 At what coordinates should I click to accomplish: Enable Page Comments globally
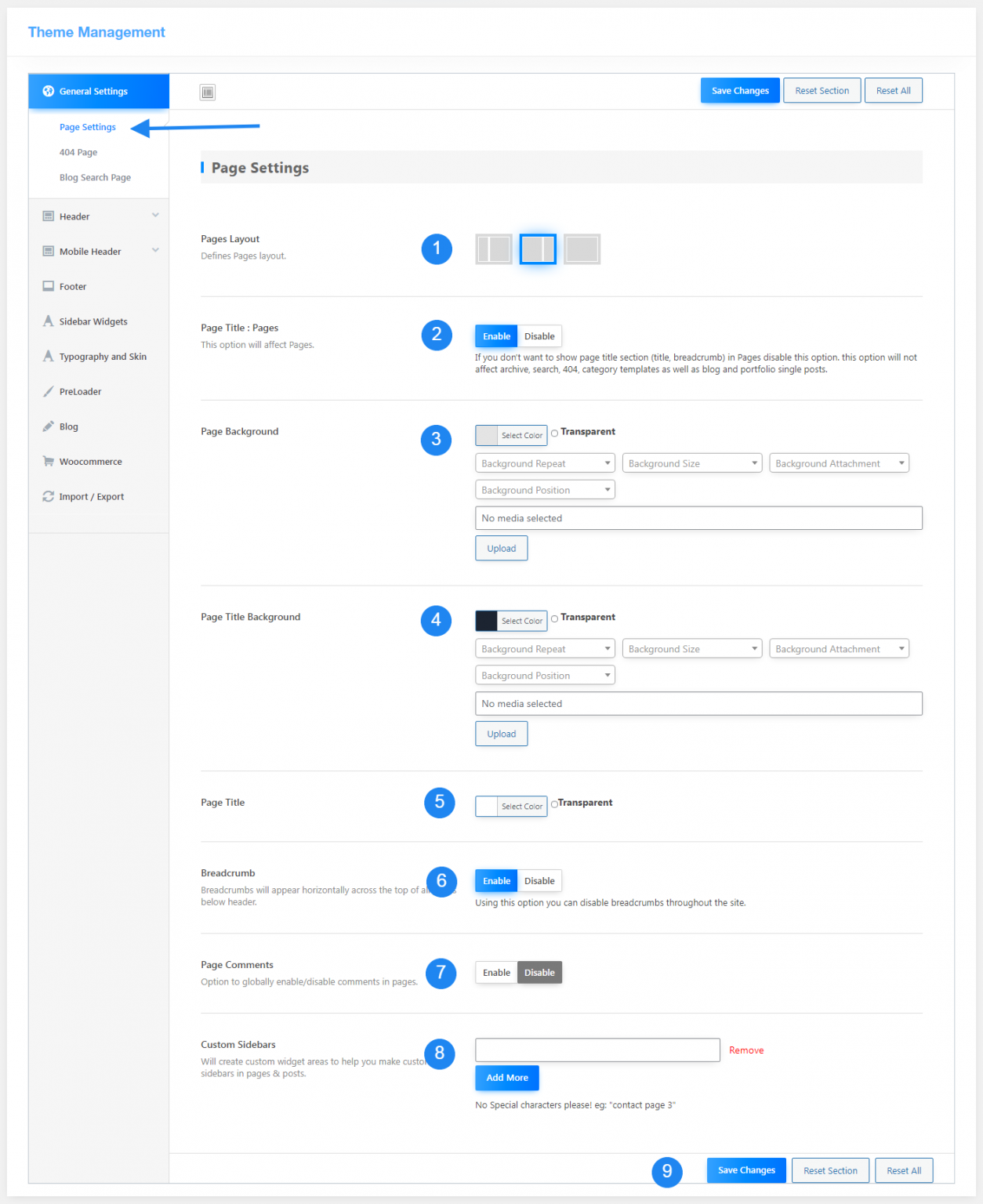495,972
